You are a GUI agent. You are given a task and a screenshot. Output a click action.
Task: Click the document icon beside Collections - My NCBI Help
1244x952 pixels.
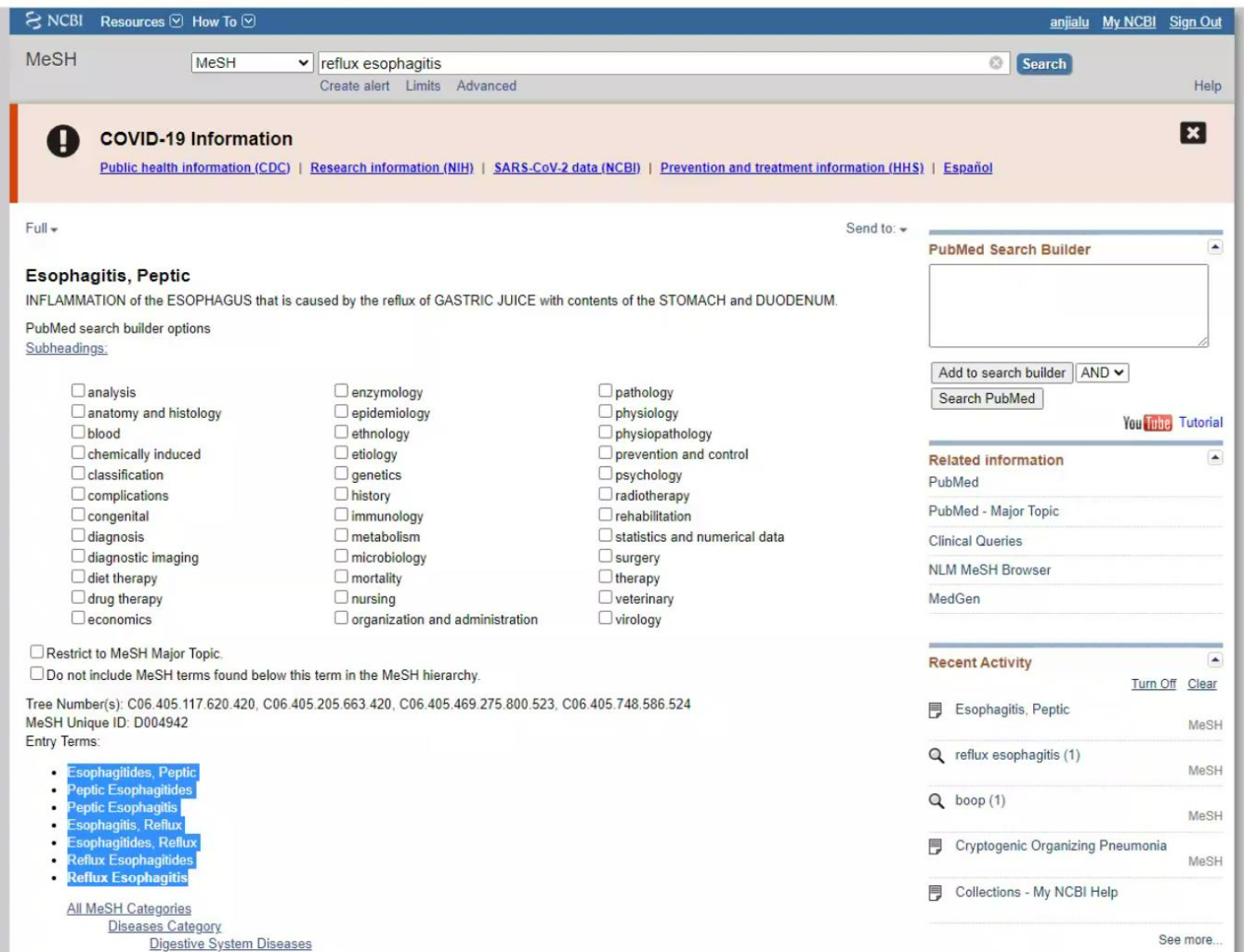(936, 893)
